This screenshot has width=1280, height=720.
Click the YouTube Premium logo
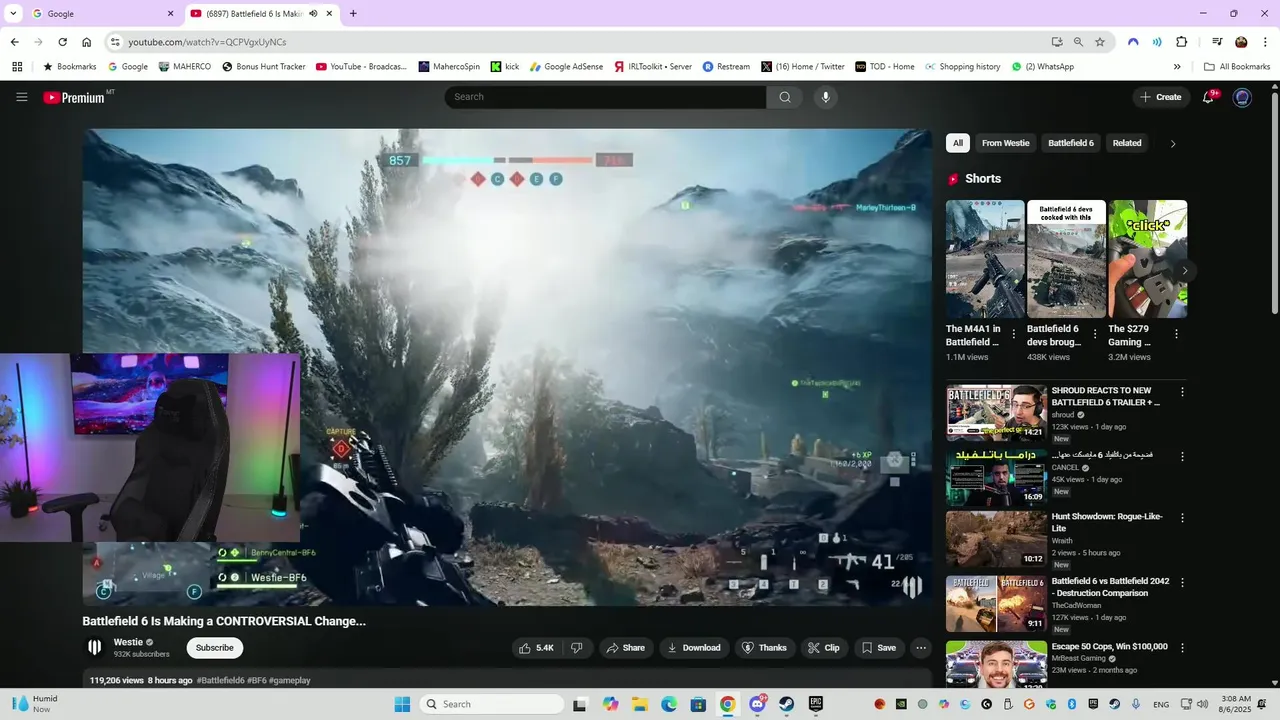pyautogui.click(x=74, y=97)
